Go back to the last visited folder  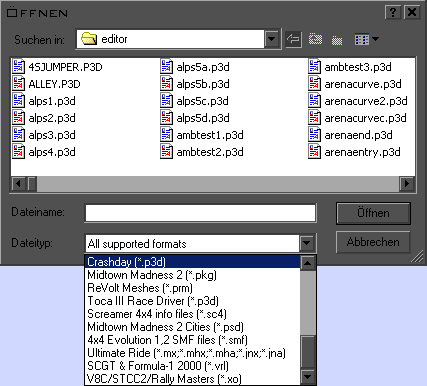point(293,39)
